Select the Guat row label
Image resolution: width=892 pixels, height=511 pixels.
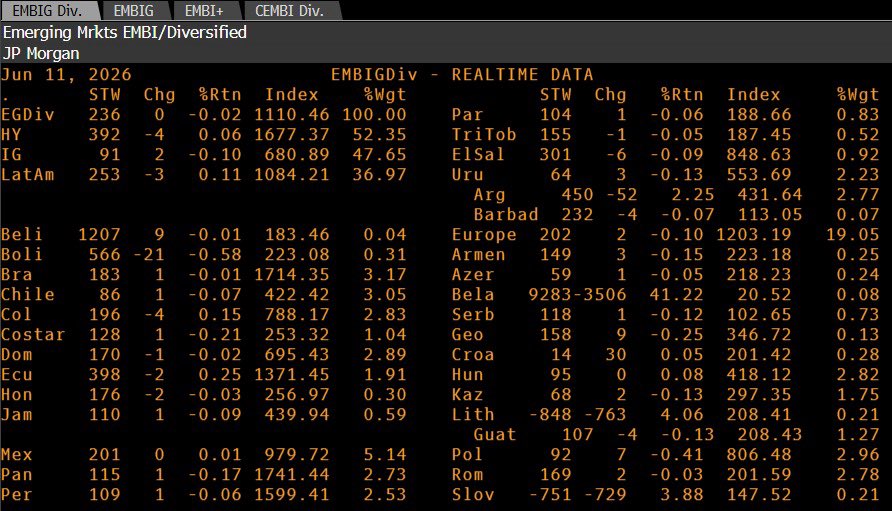click(495, 434)
